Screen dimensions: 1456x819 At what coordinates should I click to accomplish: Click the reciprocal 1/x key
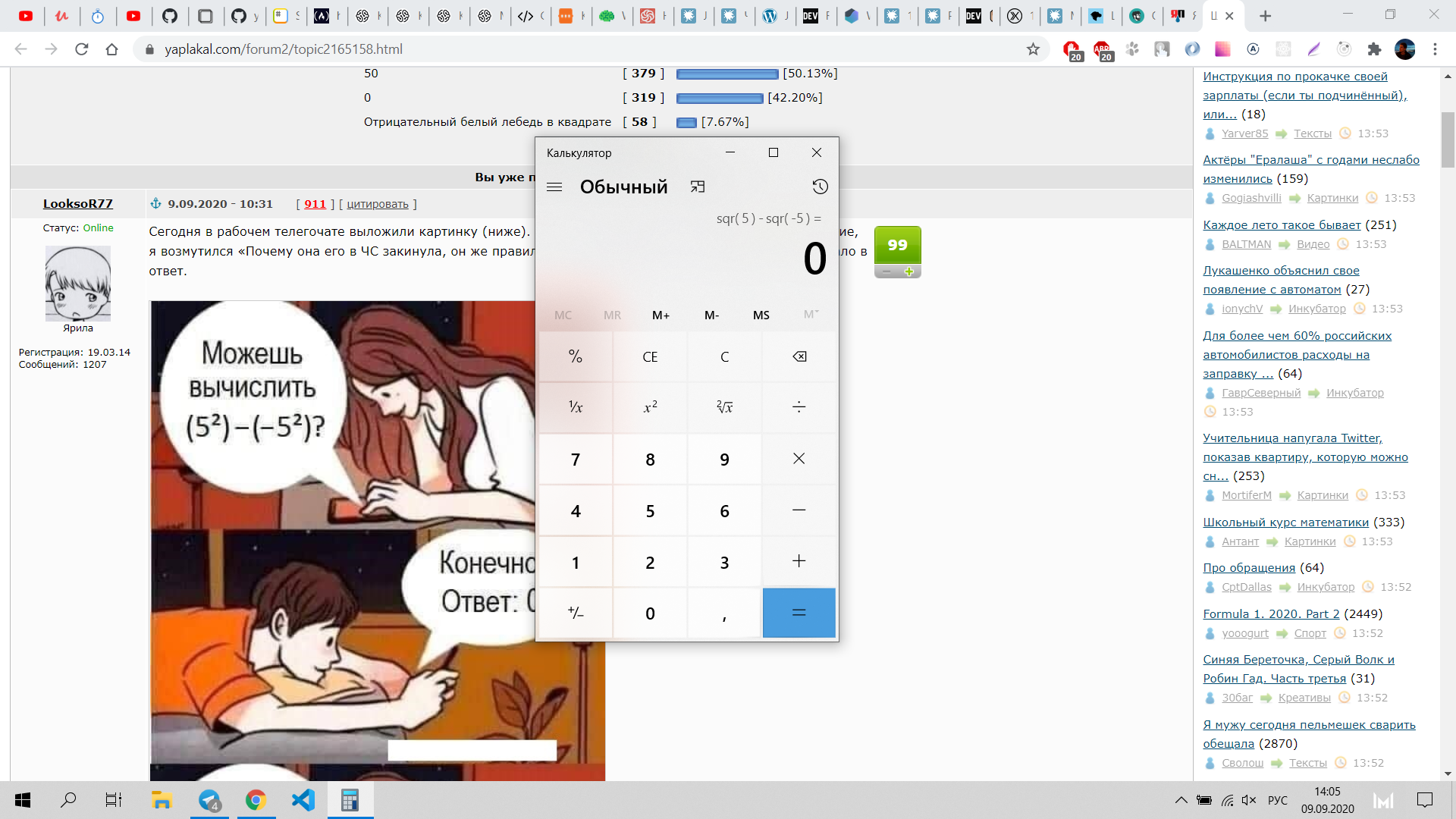click(x=576, y=407)
